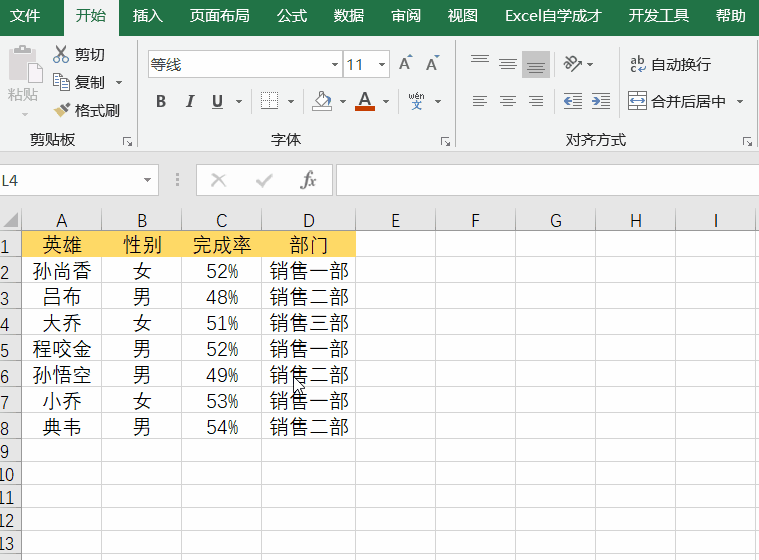Viewport: 759px width, 560px height.
Task: Align text right
Action: point(536,101)
